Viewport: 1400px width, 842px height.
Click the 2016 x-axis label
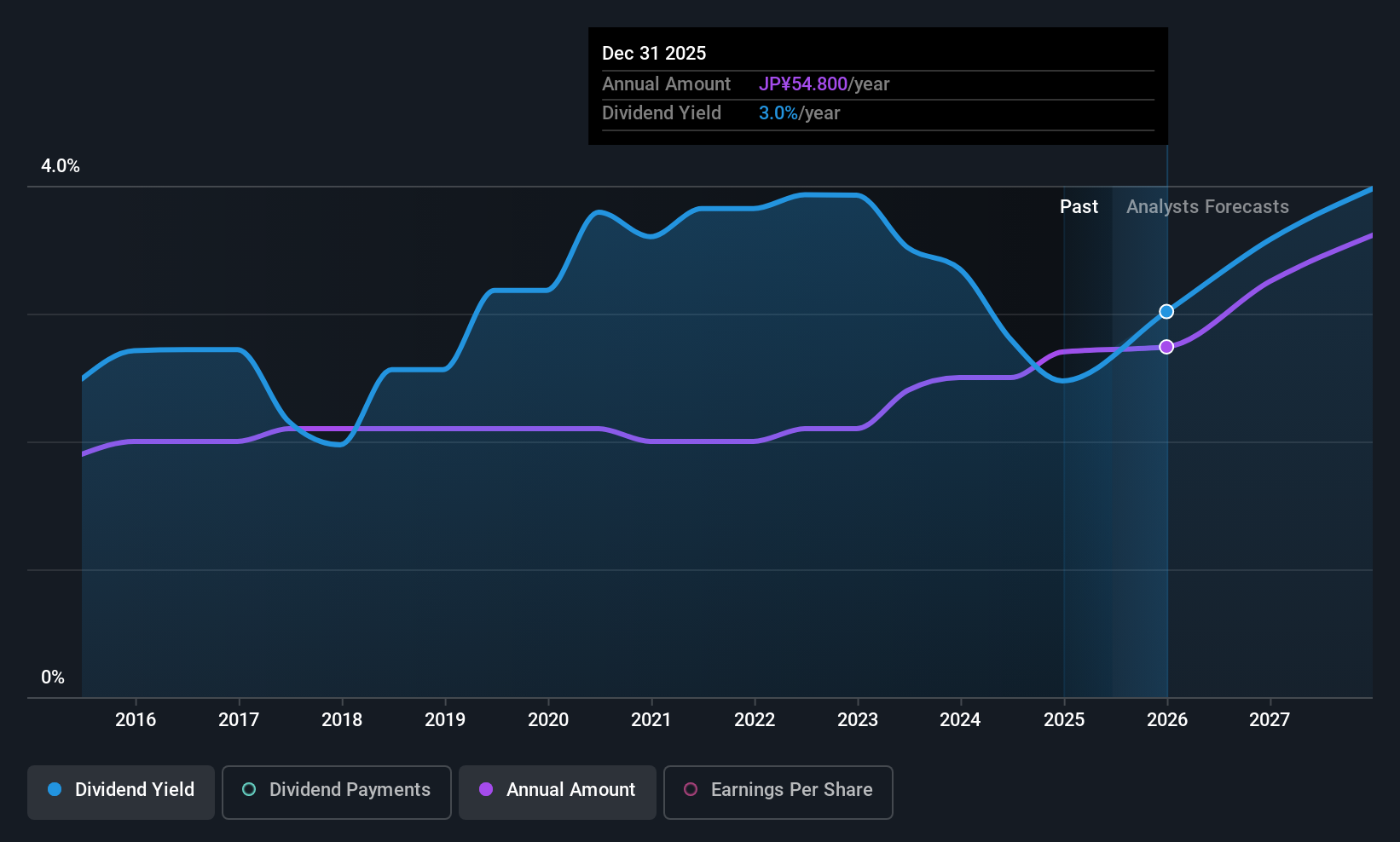(136, 719)
